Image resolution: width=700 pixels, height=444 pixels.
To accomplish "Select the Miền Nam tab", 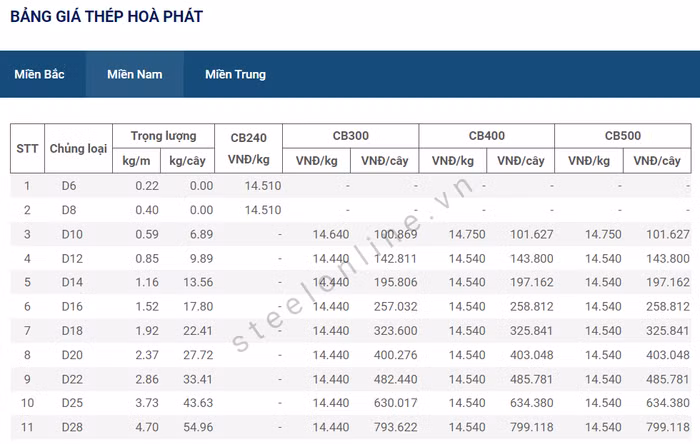I will (x=135, y=74).
